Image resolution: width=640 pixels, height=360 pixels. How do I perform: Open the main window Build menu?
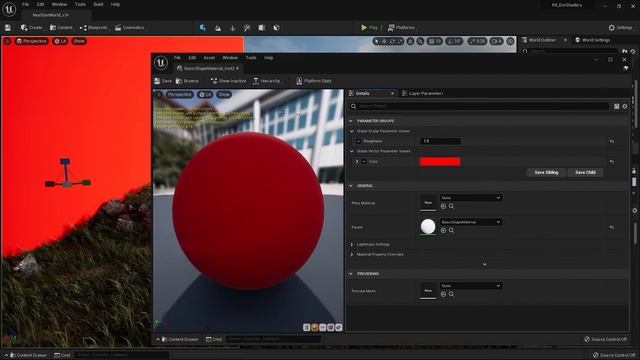tap(98, 4)
